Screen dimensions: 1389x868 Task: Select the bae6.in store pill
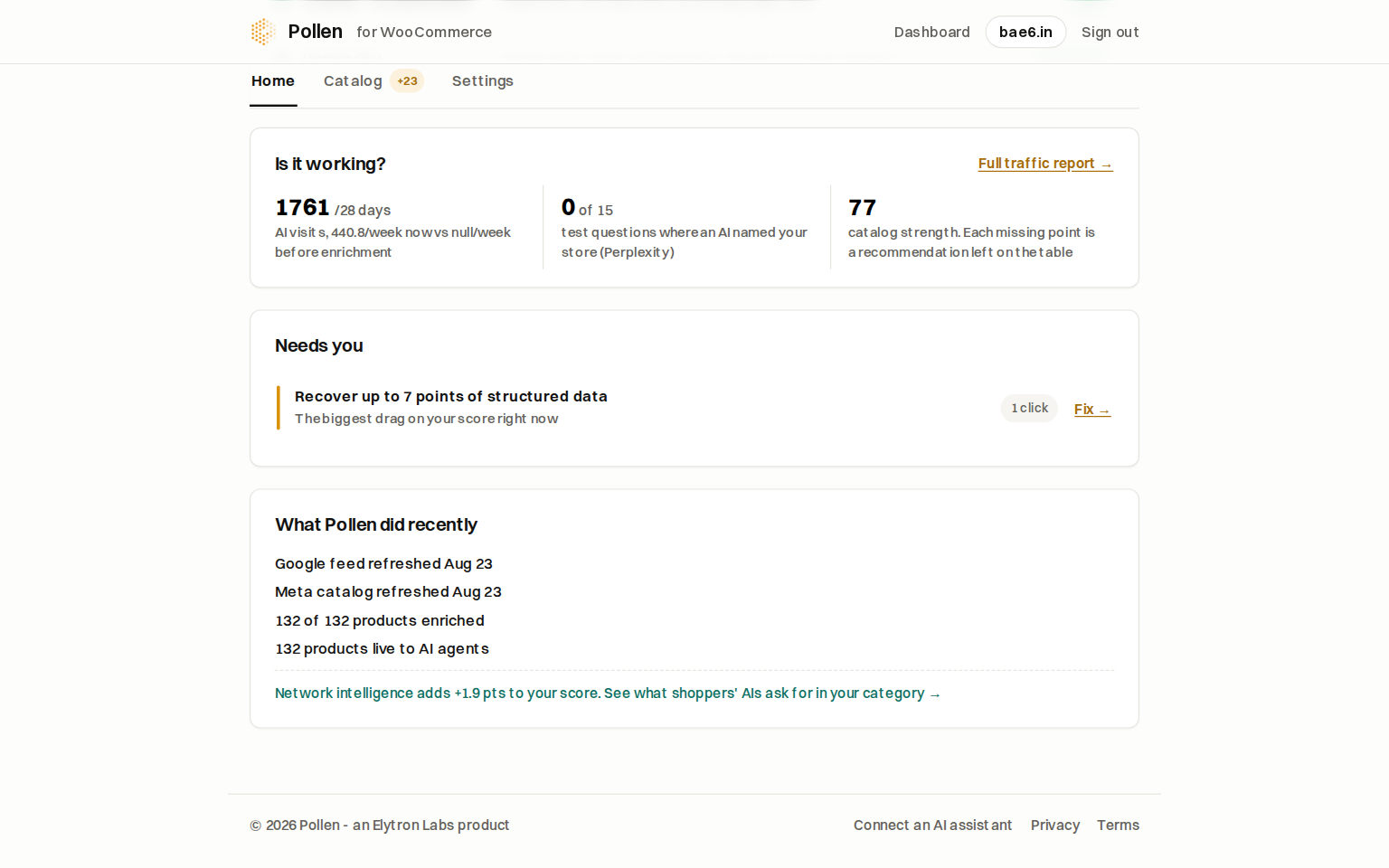pyautogui.click(x=1025, y=32)
